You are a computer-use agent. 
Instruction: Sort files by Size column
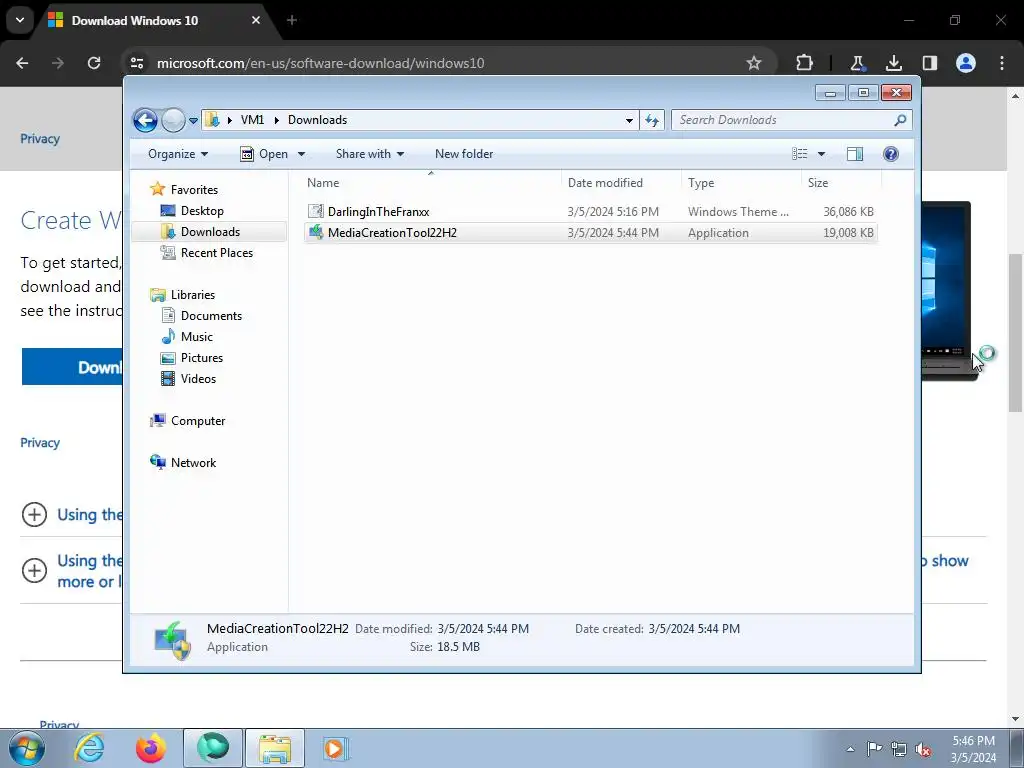pos(841,183)
